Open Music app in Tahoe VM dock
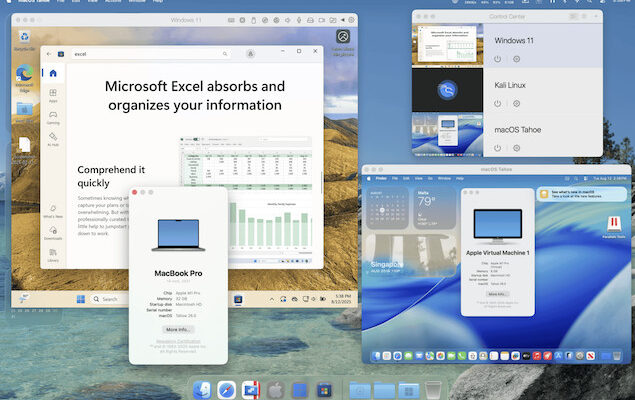 tap(537, 356)
